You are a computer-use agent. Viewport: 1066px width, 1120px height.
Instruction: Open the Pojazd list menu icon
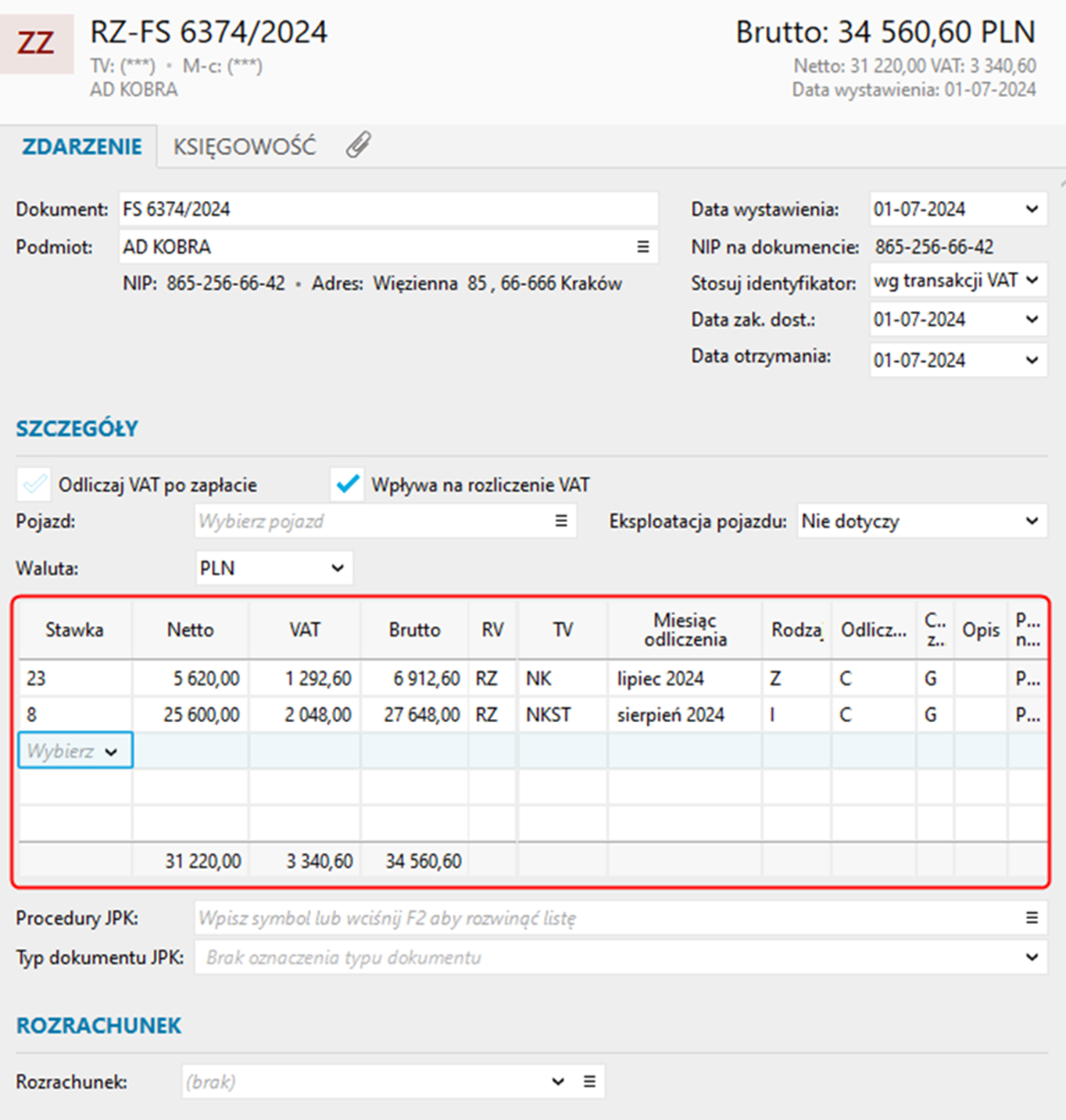(x=561, y=521)
